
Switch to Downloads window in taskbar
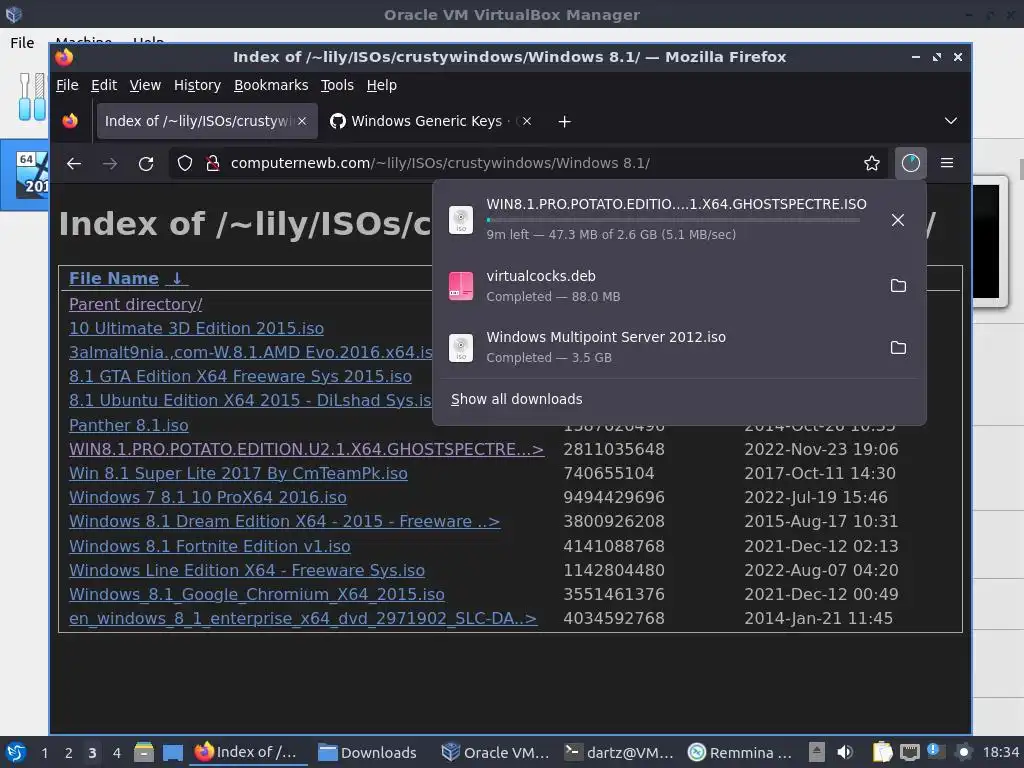[x=367, y=752]
